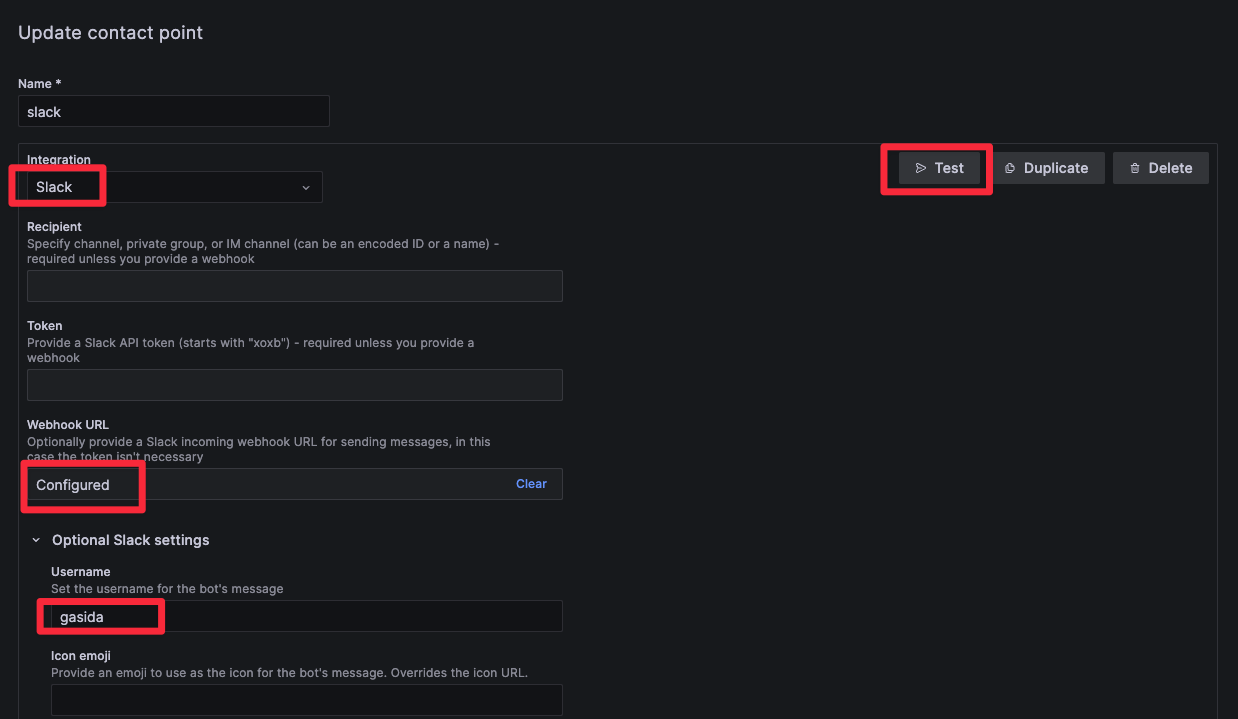Click the 'Icon emoji' field label
The image size is (1238, 719).
[81, 656]
